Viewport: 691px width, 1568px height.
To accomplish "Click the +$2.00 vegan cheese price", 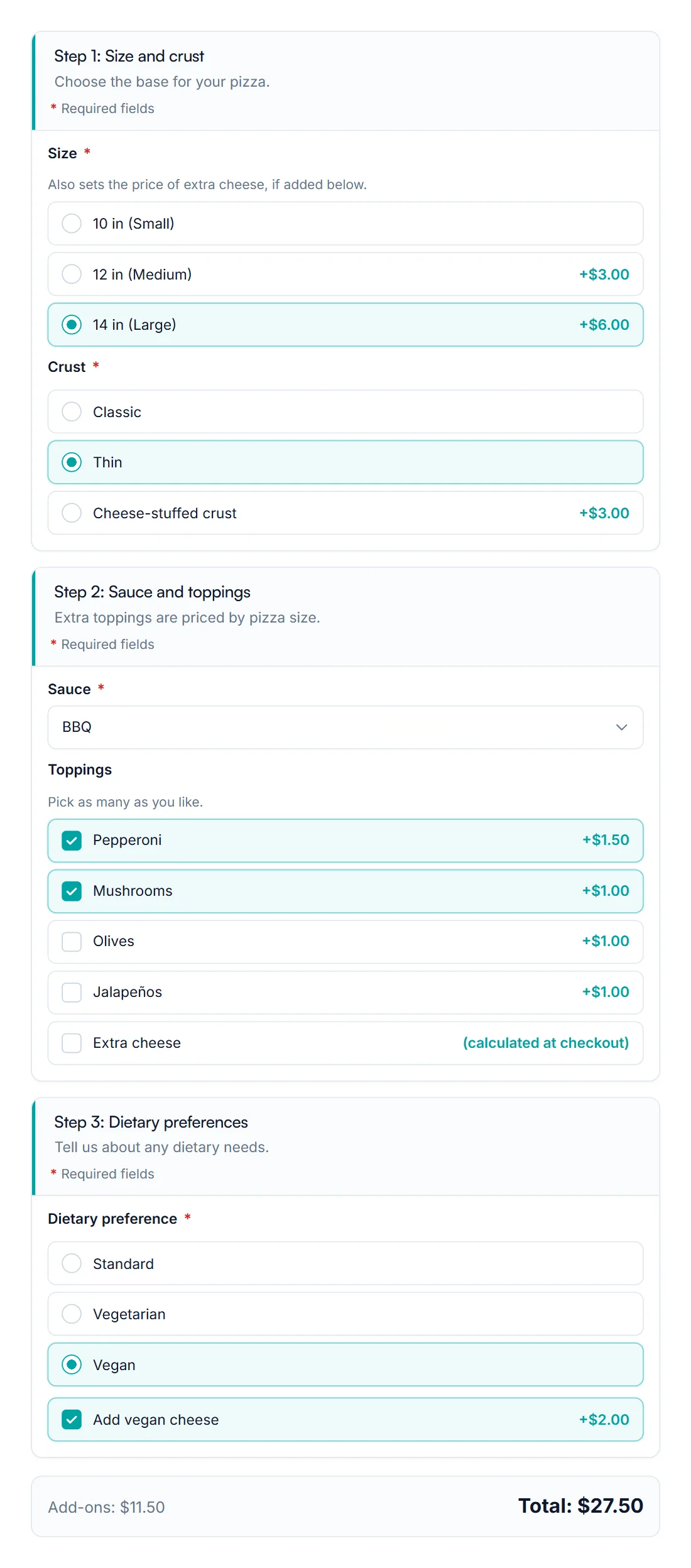I will point(604,1419).
